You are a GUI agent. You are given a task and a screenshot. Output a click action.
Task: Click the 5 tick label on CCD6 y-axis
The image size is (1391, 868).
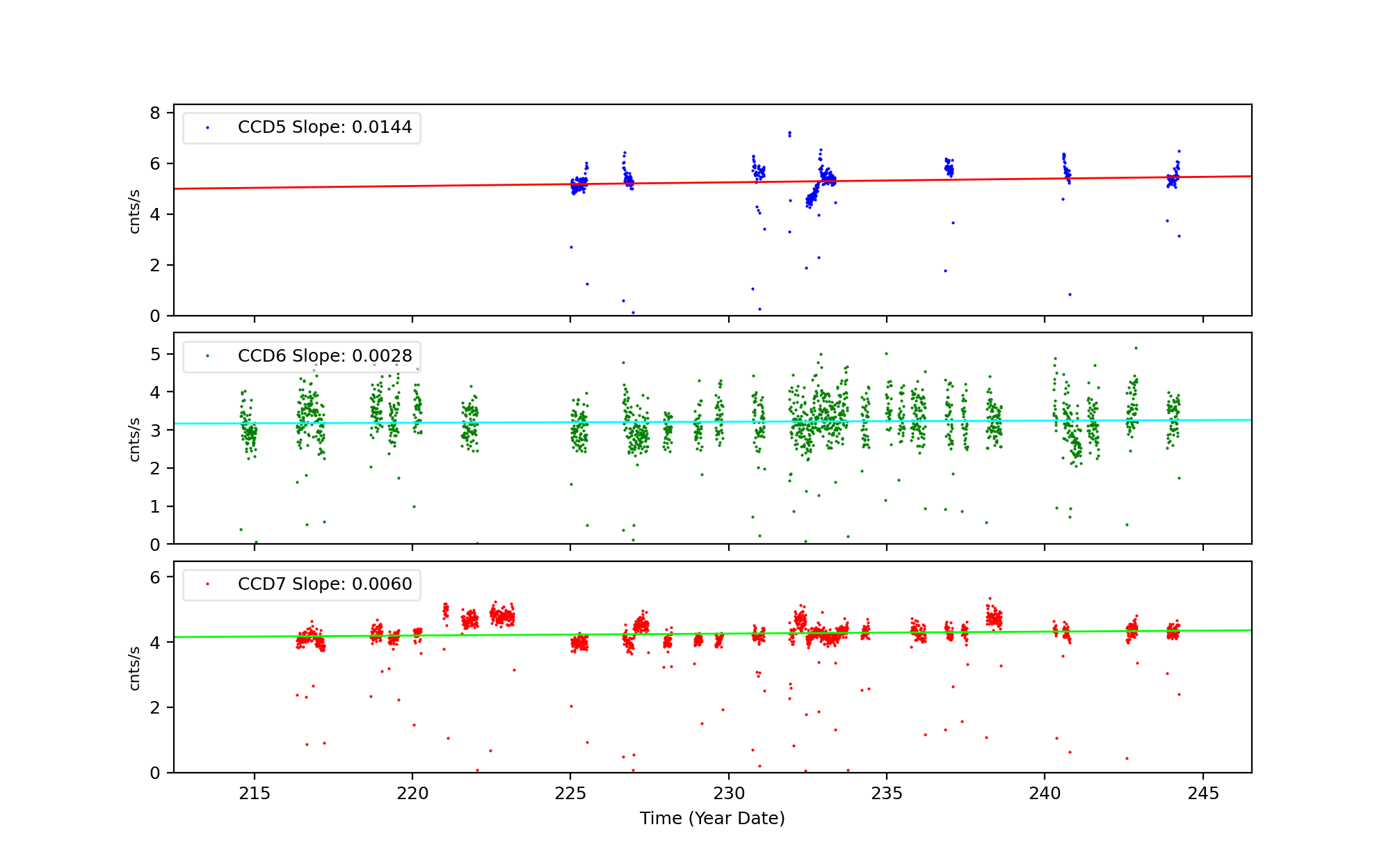[154, 355]
